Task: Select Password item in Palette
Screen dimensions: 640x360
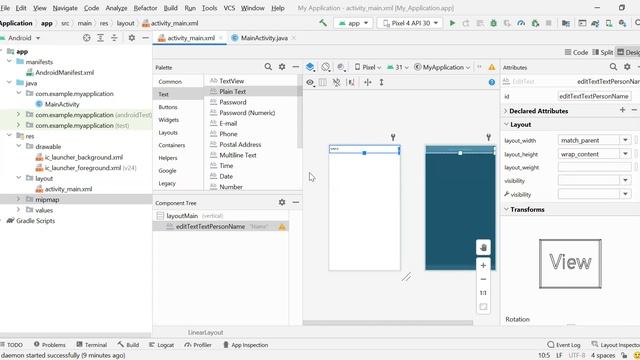Action: (233, 102)
